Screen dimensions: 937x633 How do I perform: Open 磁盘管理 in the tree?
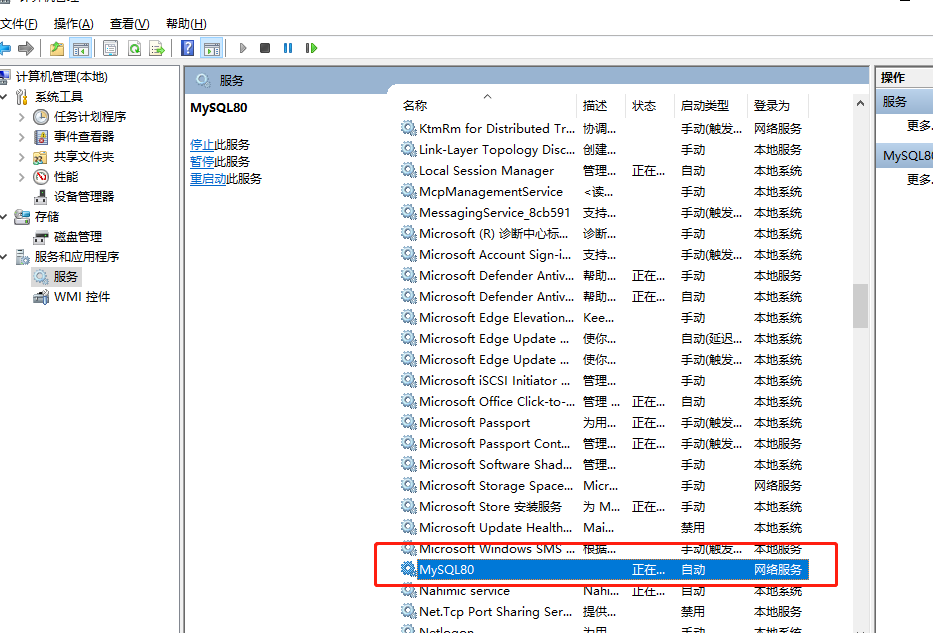click(x=78, y=237)
